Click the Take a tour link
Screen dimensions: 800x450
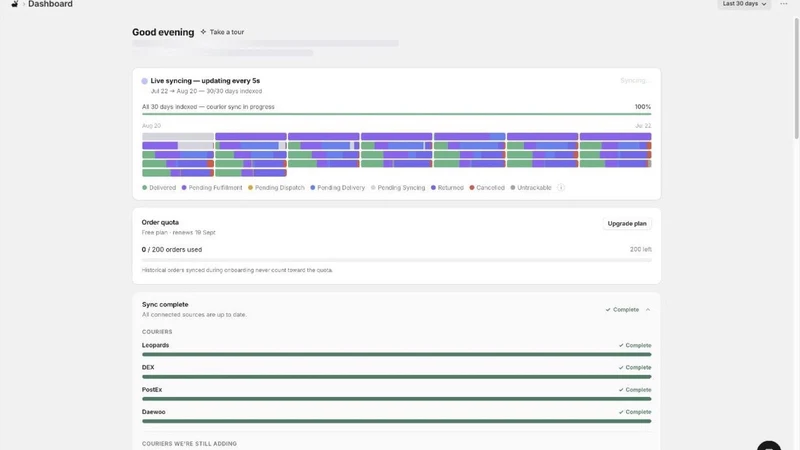pyautogui.click(x=227, y=32)
